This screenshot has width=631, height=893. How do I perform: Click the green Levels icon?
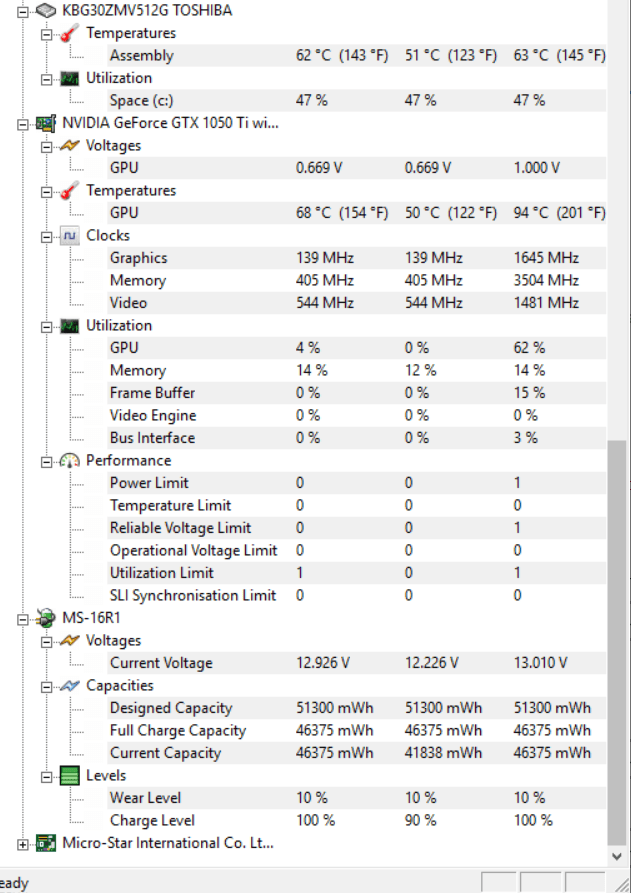(x=69, y=776)
